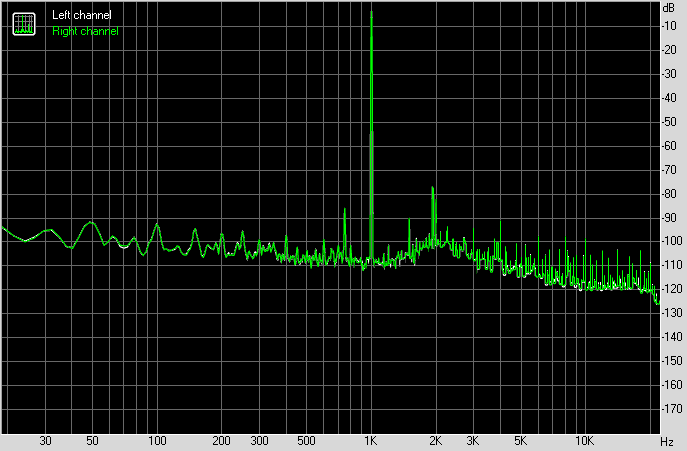Click the 500 frequency axis label
Image resolution: width=687 pixels, height=451 pixels.
click(x=306, y=440)
